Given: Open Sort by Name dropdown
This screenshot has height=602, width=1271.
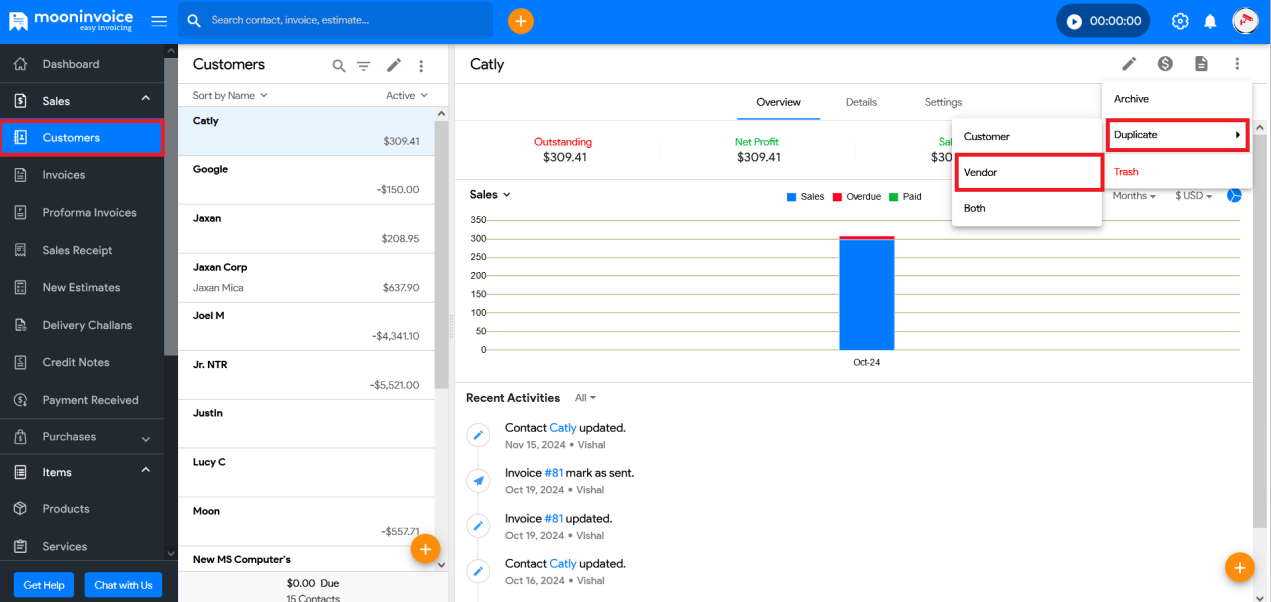Looking at the screenshot, I should 230,96.
